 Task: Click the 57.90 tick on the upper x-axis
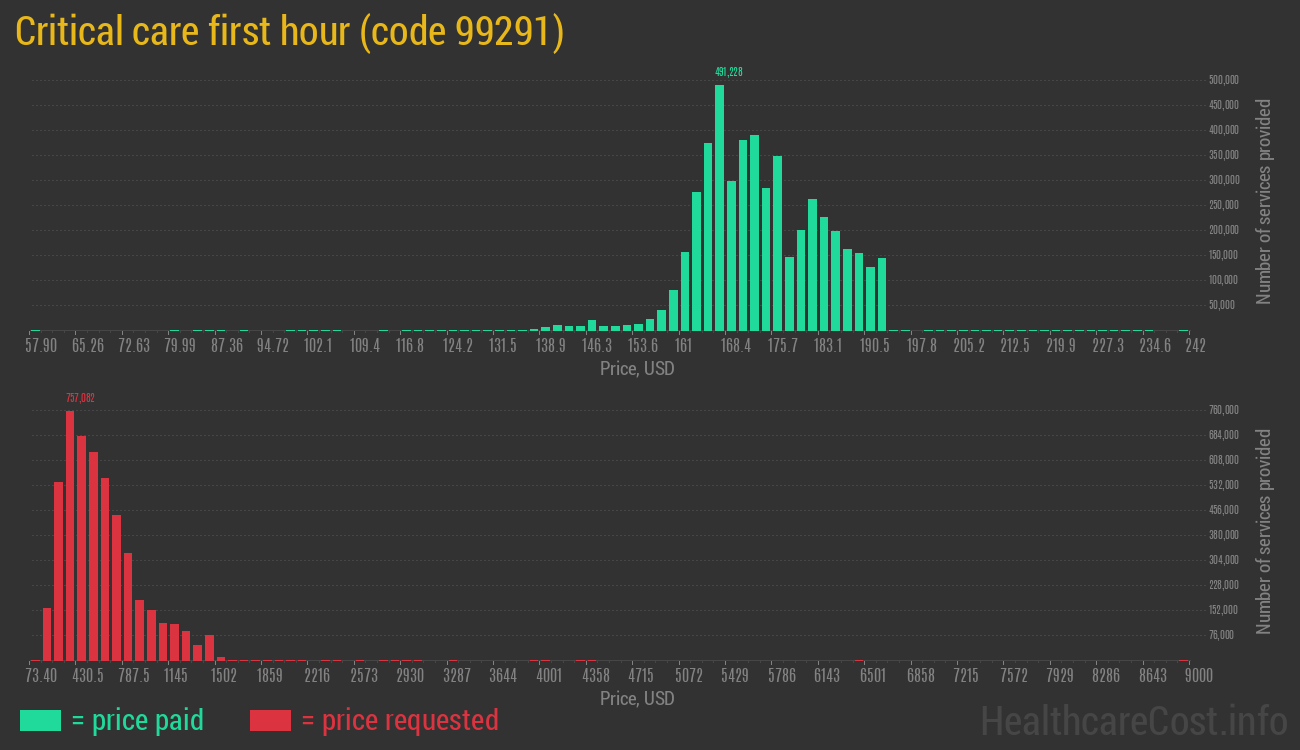pos(41,346)
